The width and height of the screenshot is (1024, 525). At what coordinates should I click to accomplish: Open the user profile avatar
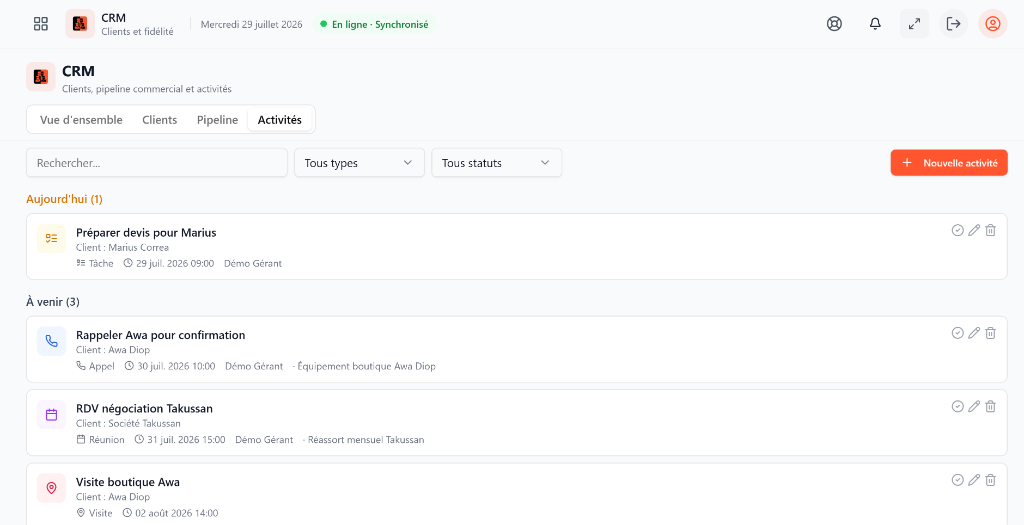993,24
